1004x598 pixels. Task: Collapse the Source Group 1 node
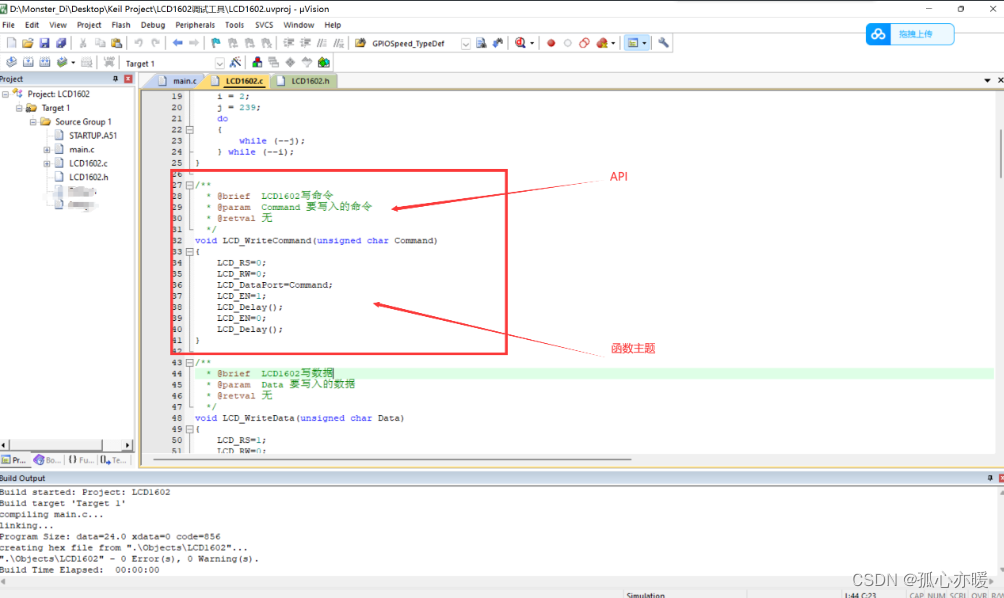33,122
